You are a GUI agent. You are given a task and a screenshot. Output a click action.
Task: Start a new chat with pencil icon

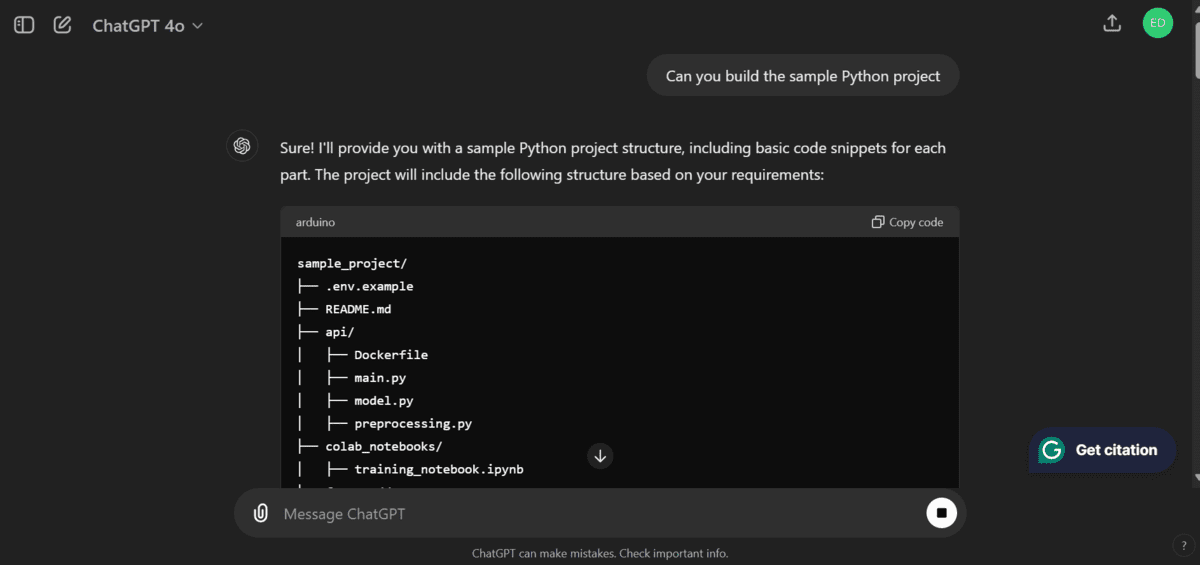pos(62,25)
